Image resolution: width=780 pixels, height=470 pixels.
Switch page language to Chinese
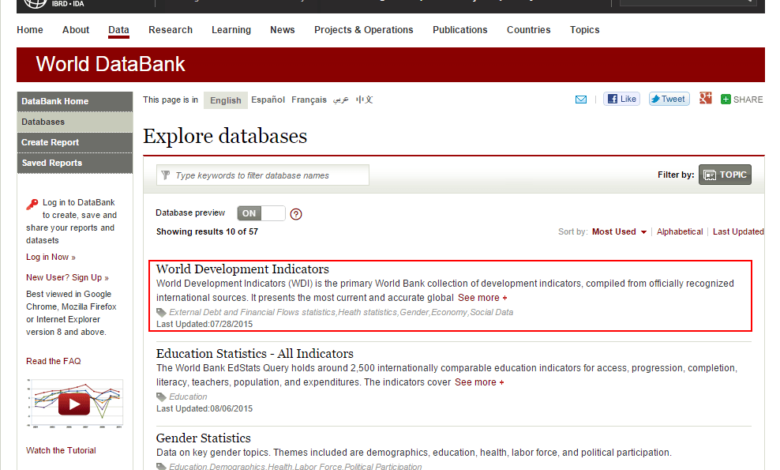(x=364, y=100)
